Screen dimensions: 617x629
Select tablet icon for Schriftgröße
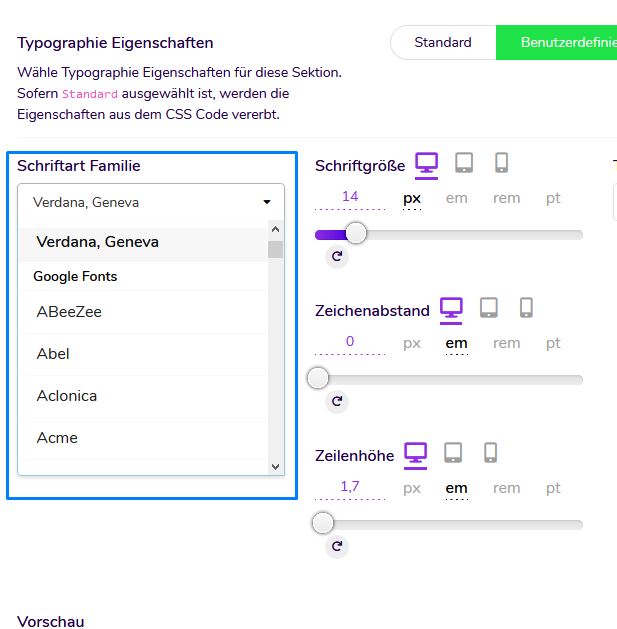[x=464, y=163]
